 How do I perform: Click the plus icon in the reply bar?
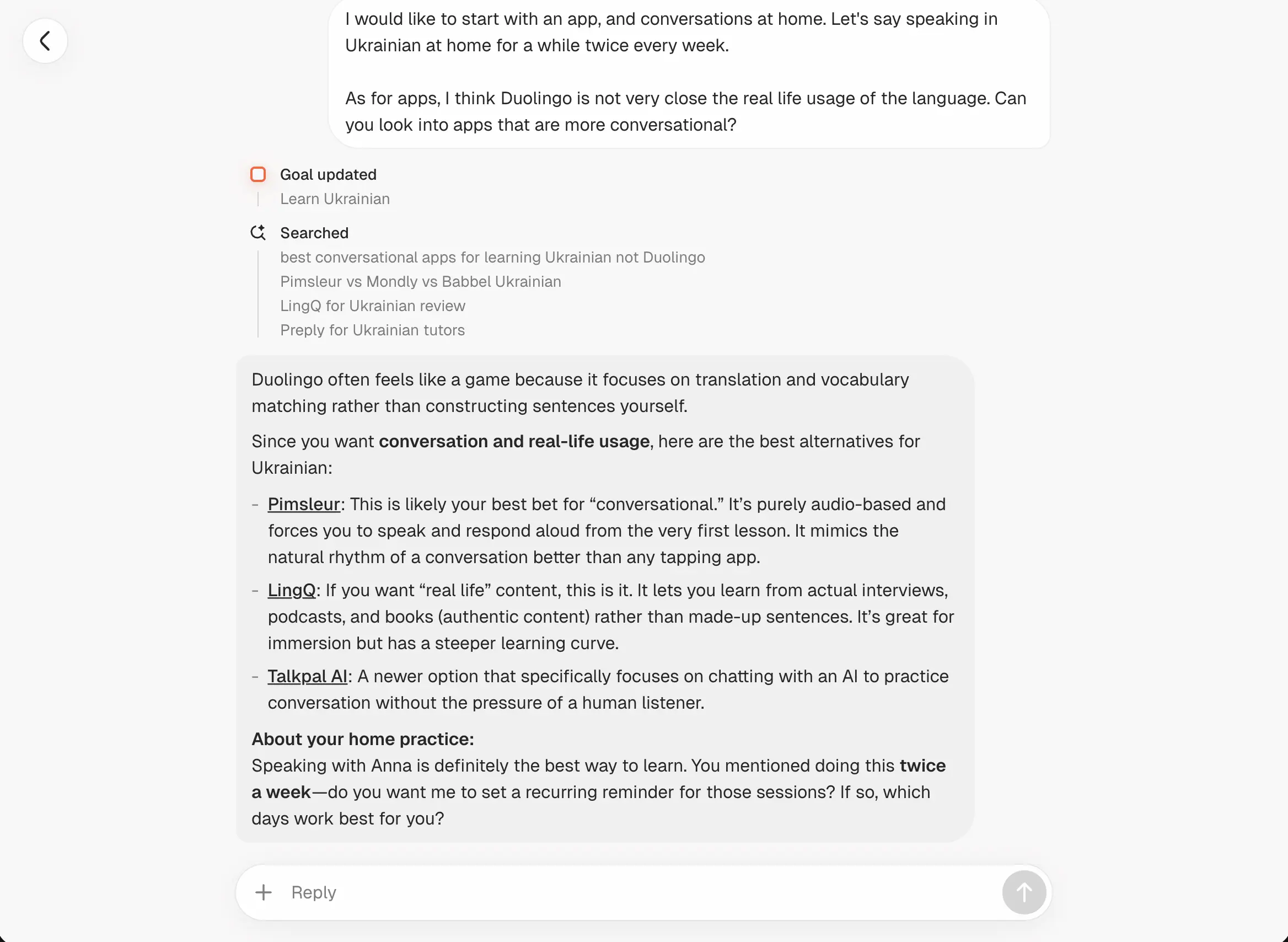[264, 892]
